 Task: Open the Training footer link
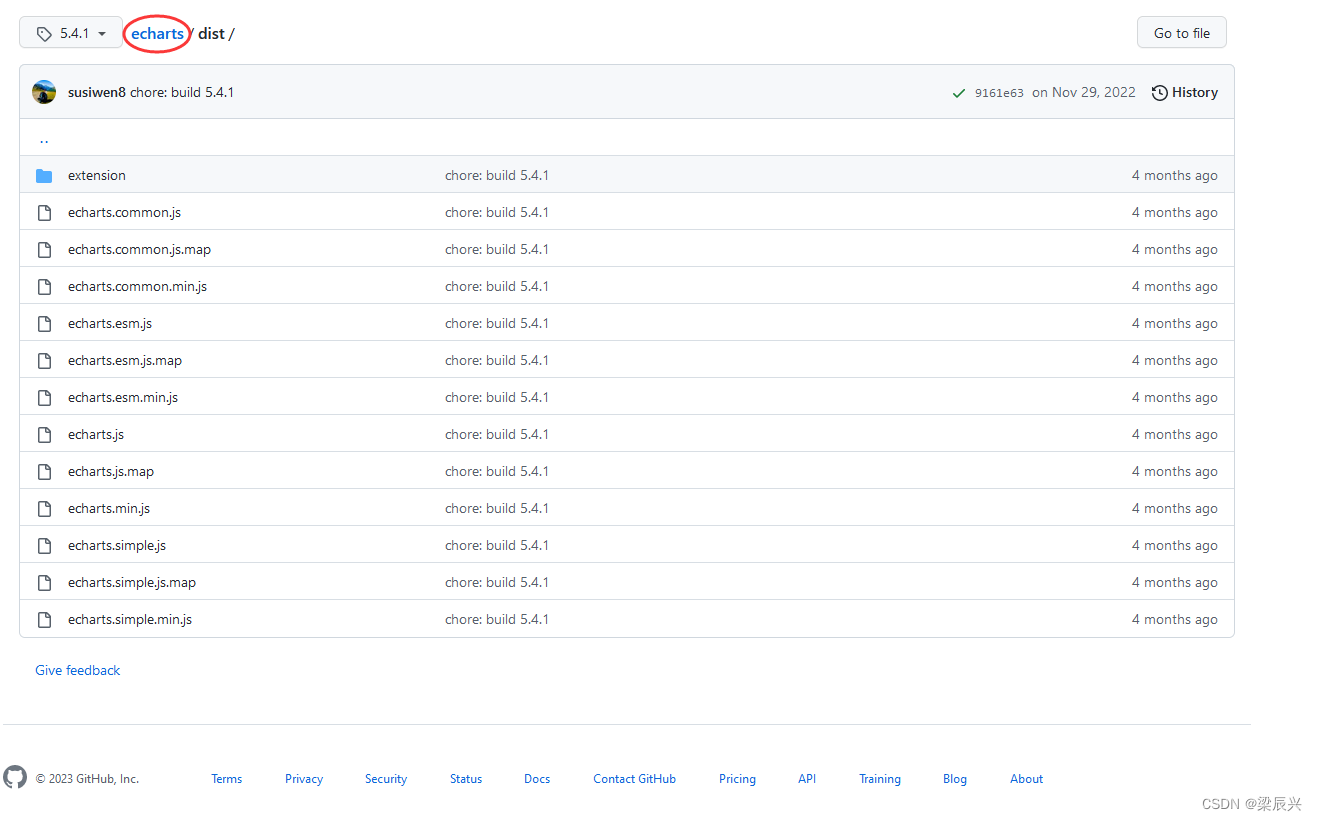[x=880, y=779]
